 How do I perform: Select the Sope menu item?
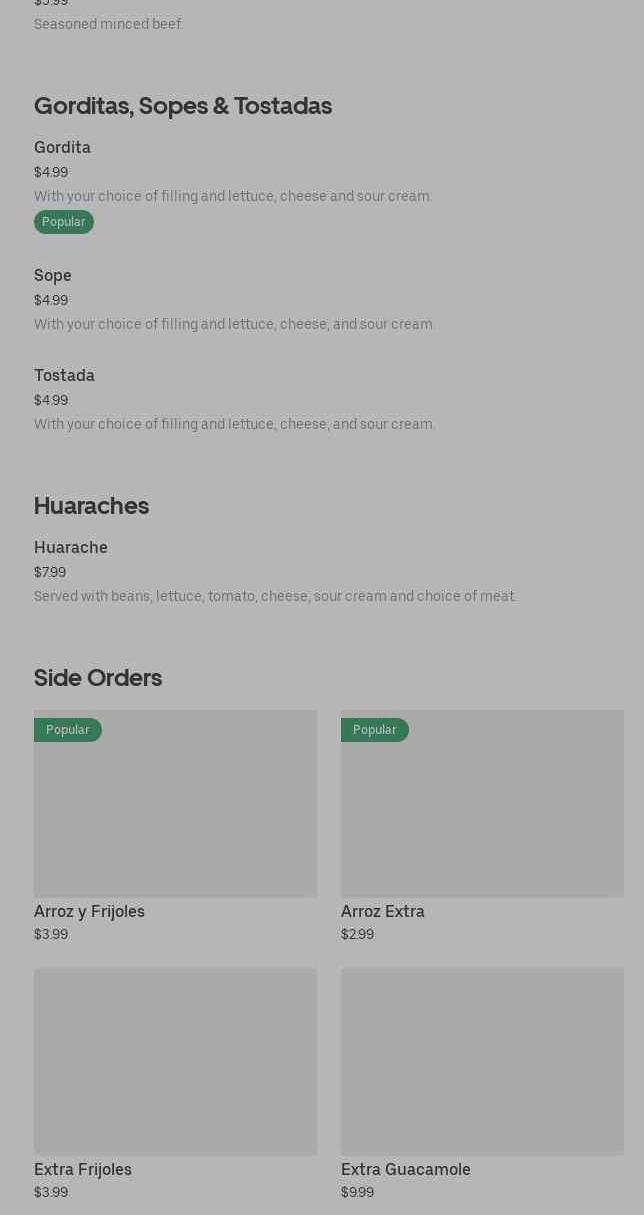point(53,276)
